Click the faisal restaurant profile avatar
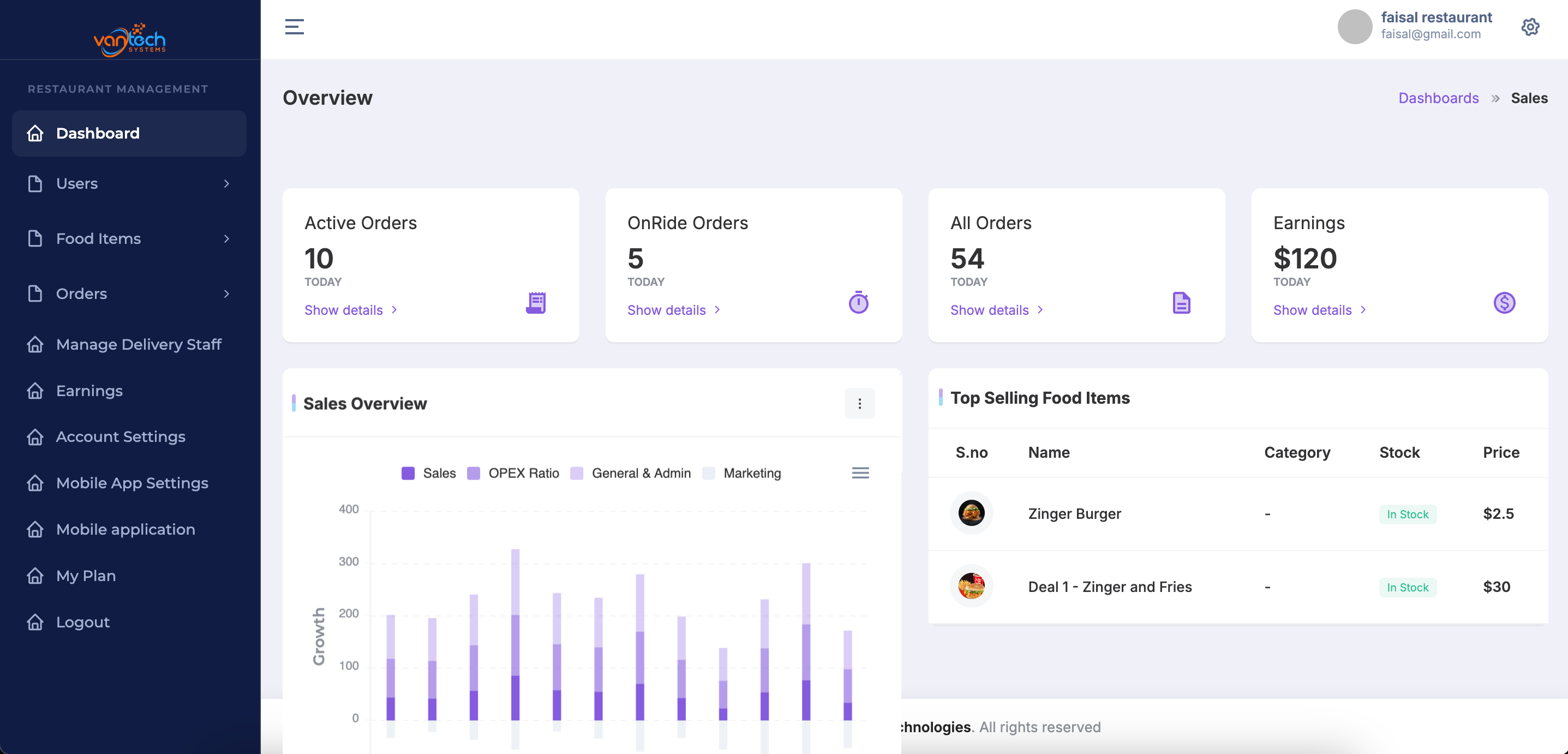The width and height of the screenshot is (1568, 754). (x=1354, y=27)
